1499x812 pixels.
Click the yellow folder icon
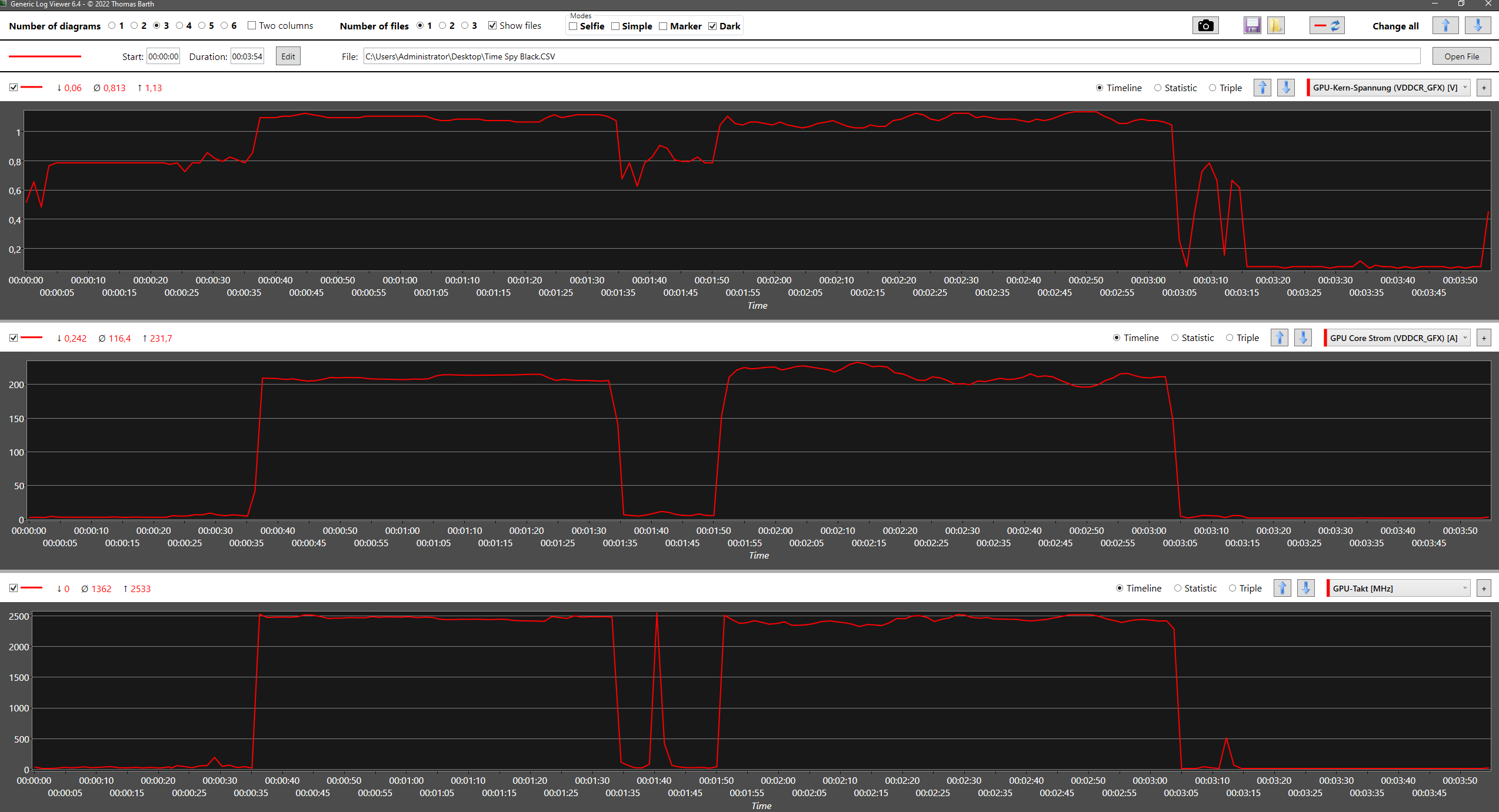[1275, 26]
